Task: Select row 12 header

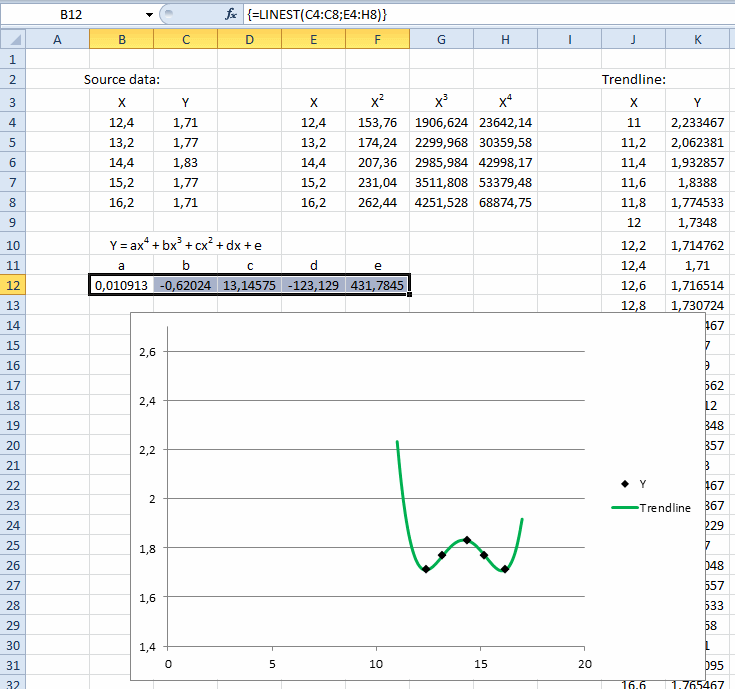Action: coord(13,285)
